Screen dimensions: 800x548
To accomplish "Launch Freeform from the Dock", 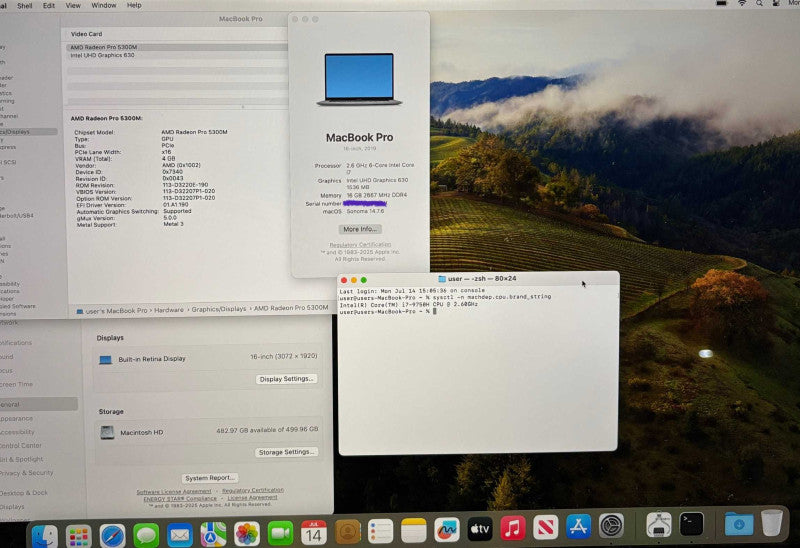I will 447,530.
